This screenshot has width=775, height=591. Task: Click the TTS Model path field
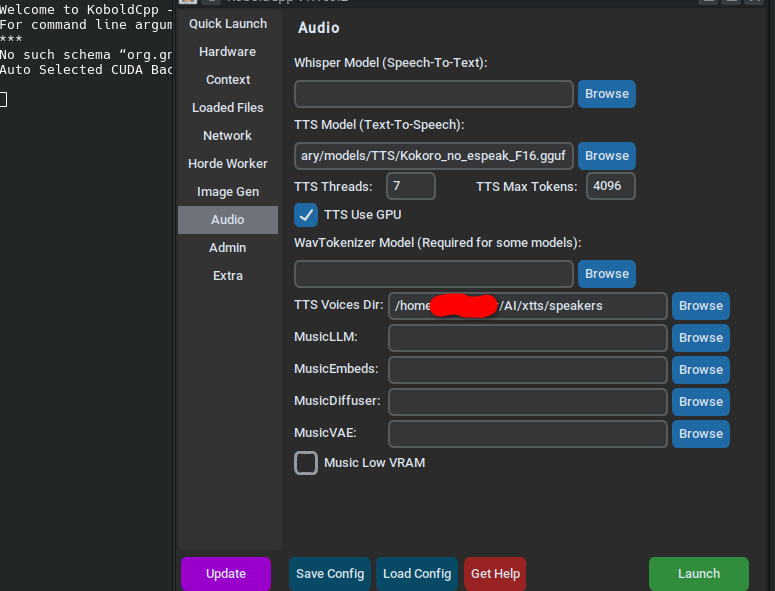433,156
